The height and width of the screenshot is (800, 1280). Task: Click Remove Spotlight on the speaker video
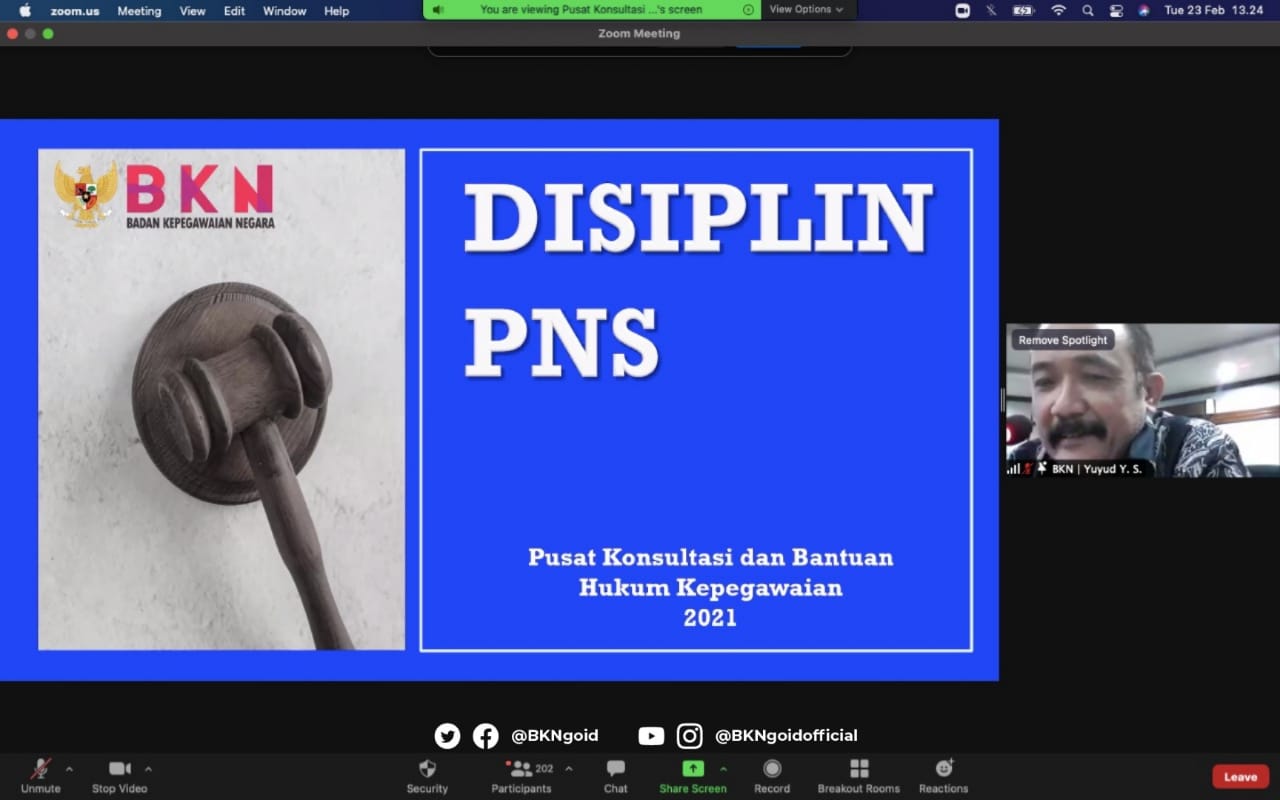pyautogui.click(x=1062, y=340)
